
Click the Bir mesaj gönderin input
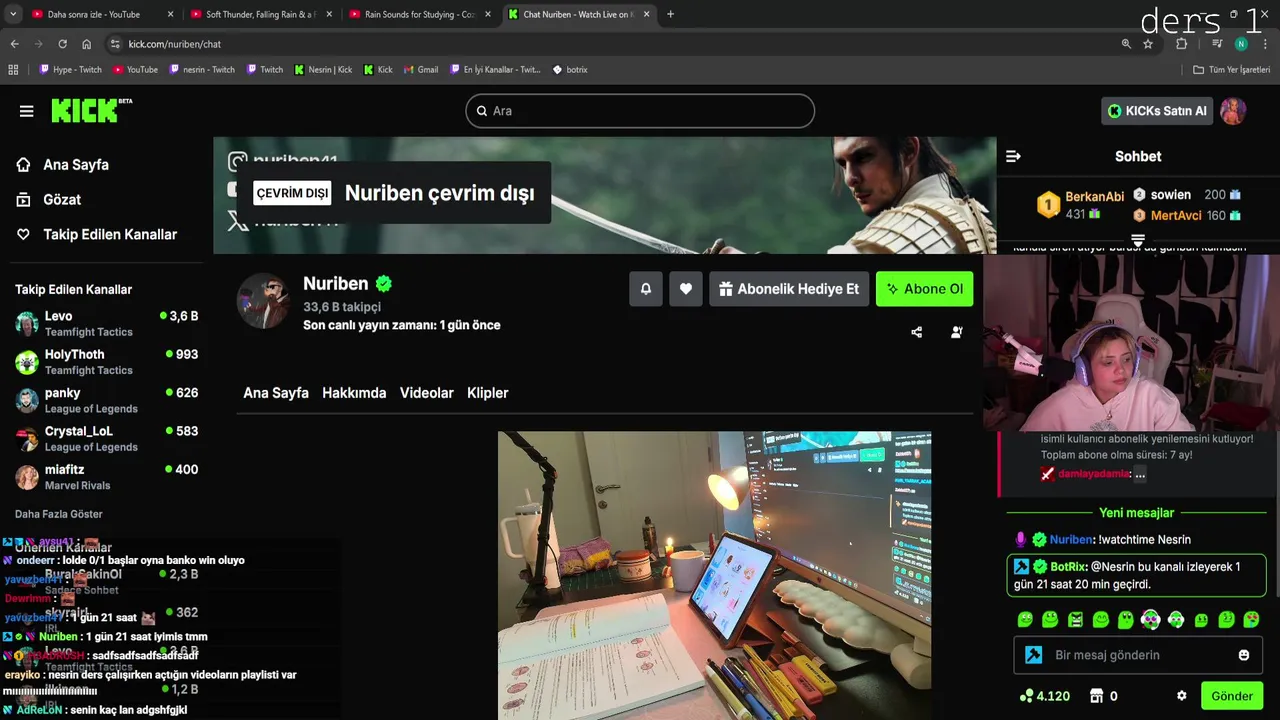point(1138,655)
